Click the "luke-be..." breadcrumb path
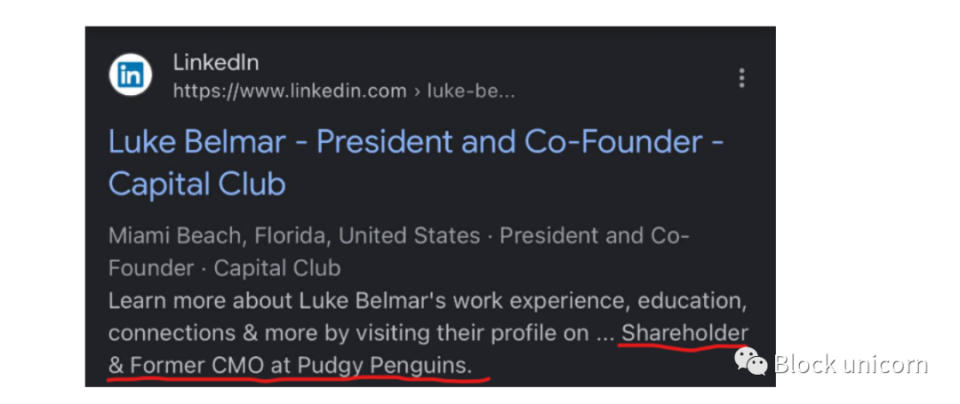Screen dimensions: 960x404 pyautogui.click(x=471, y=91)
